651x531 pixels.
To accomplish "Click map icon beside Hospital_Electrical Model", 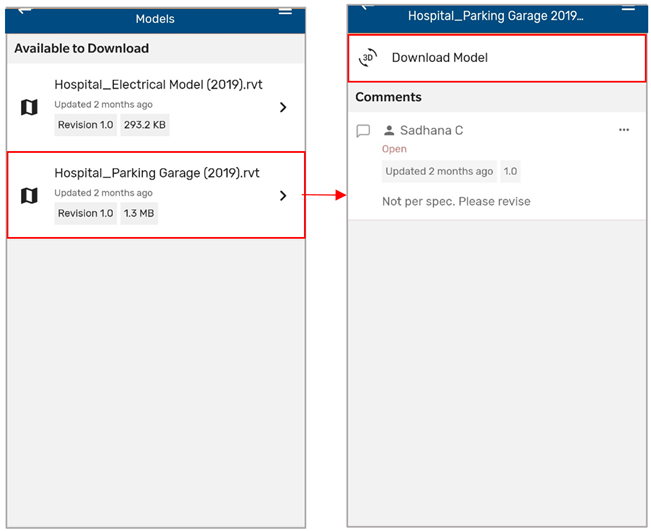I will 29,108.
